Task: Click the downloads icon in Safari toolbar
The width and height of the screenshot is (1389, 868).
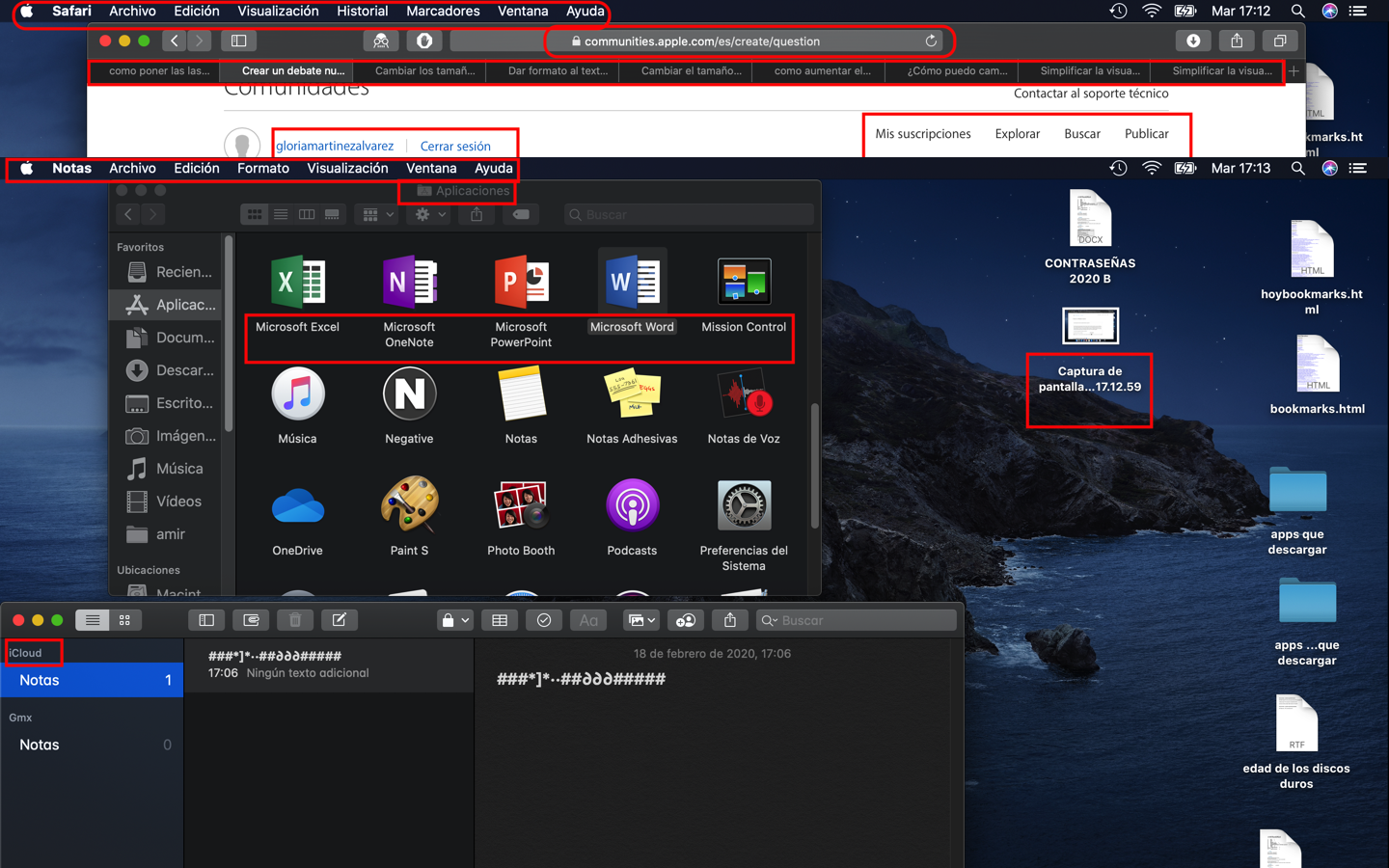Action: (1193, 41)
